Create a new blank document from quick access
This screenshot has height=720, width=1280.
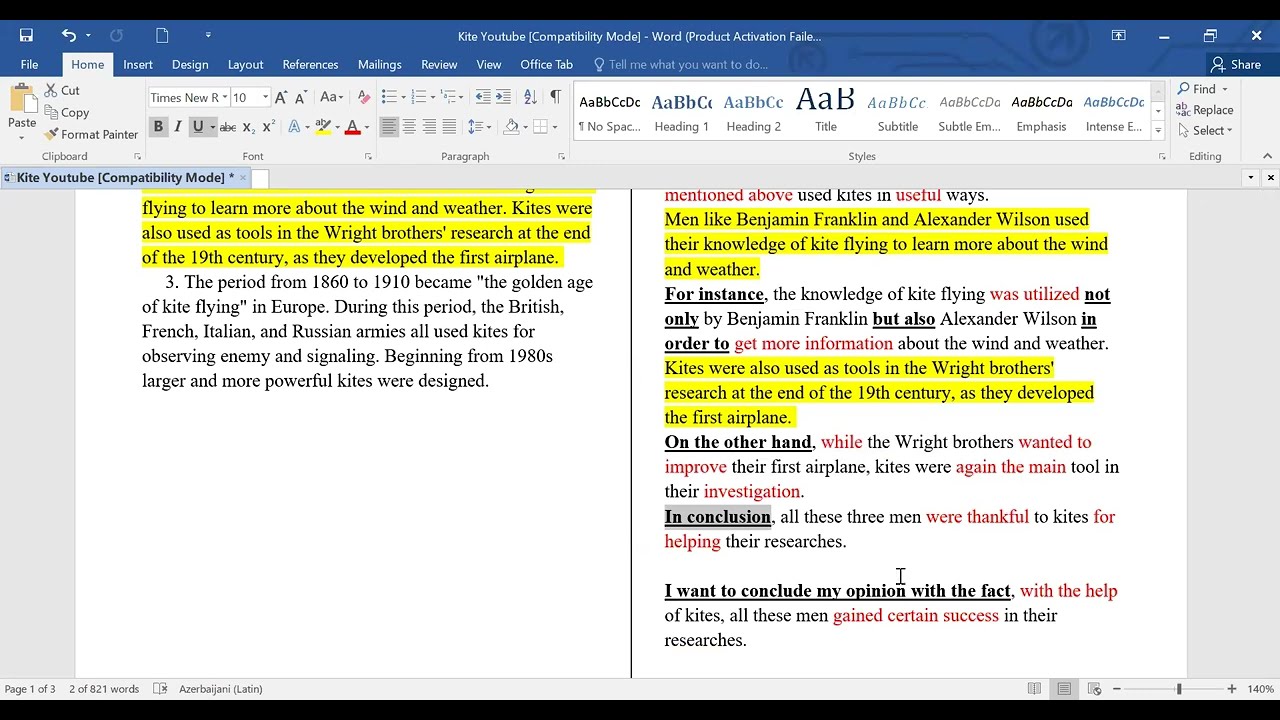click(x=162, y=36)
